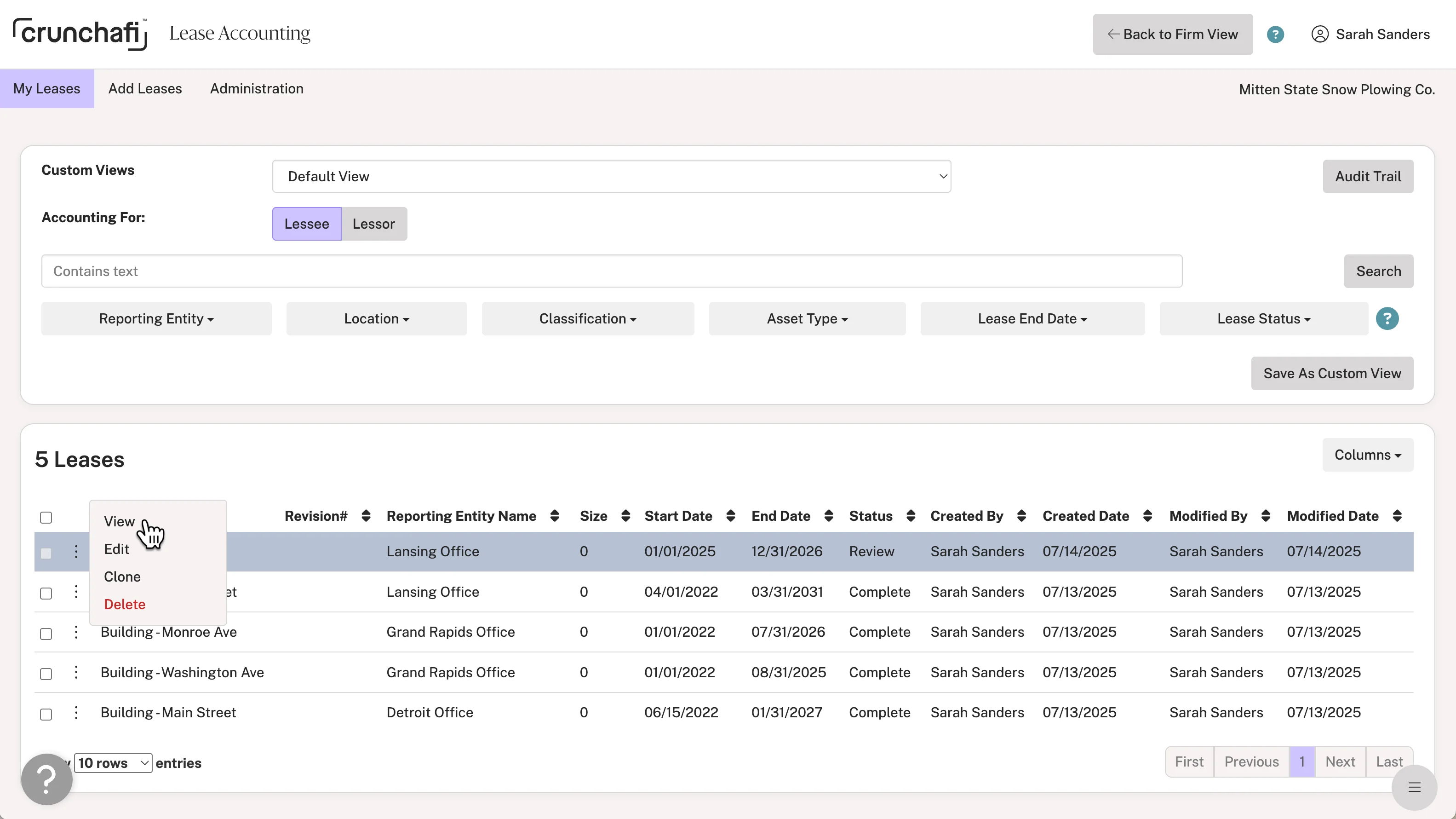Image resolution: width=1456 pixels, height=819 pixels.
Task: Click the hamburger menu circle bottom right
Action: pyautogui.click(x=1414, y=787)
